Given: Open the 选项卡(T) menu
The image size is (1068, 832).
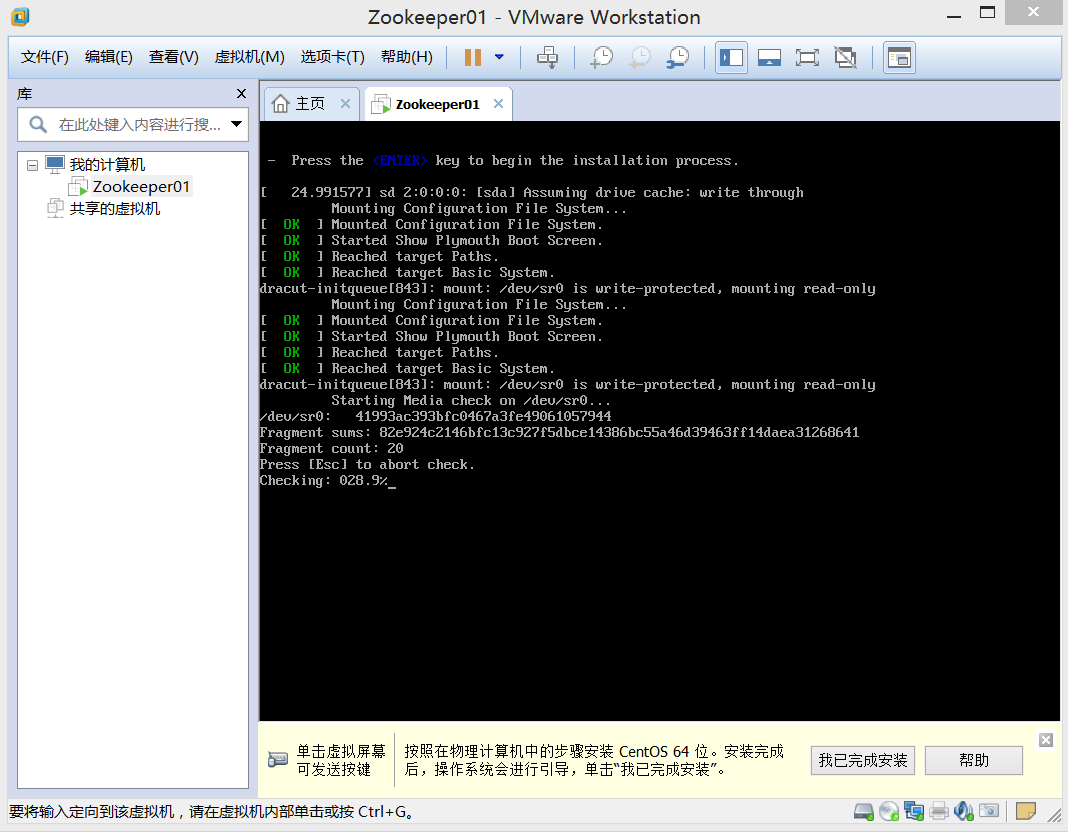Looking at the screenshot, I should point(332,57).
